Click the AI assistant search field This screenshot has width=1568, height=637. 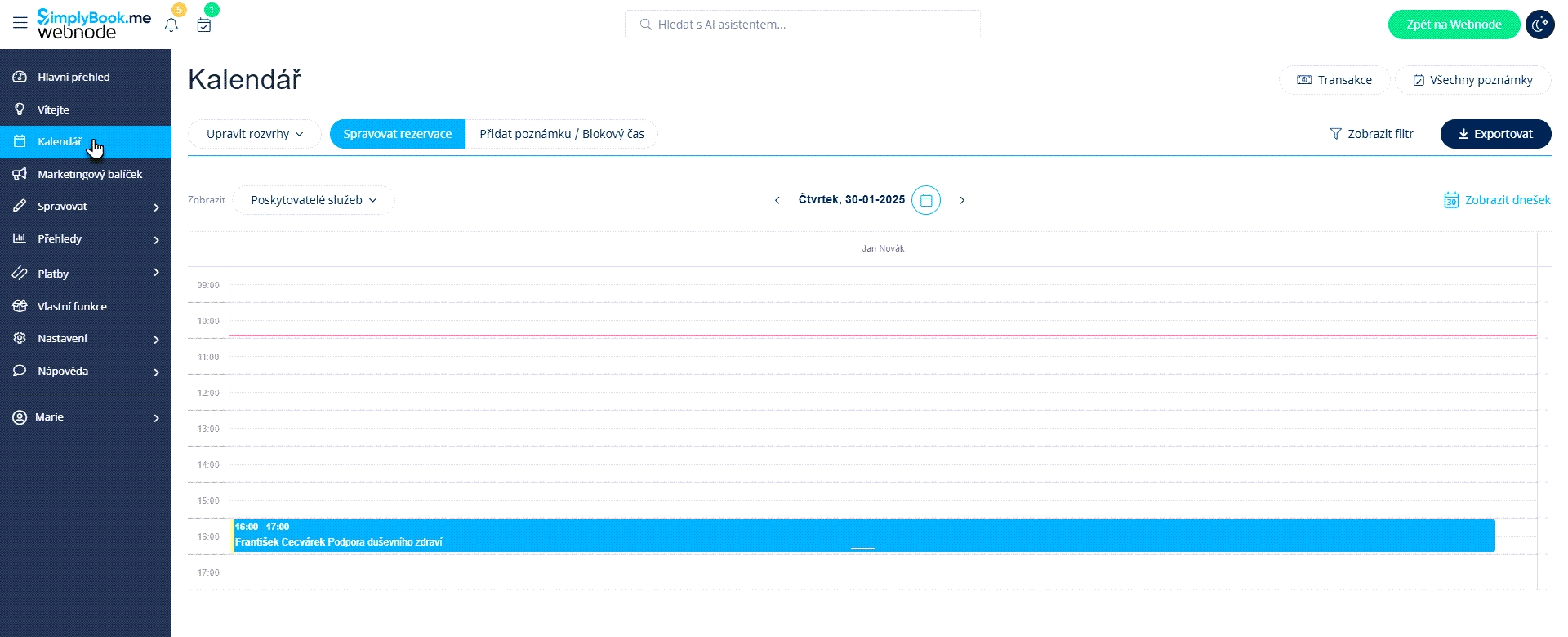803,24
